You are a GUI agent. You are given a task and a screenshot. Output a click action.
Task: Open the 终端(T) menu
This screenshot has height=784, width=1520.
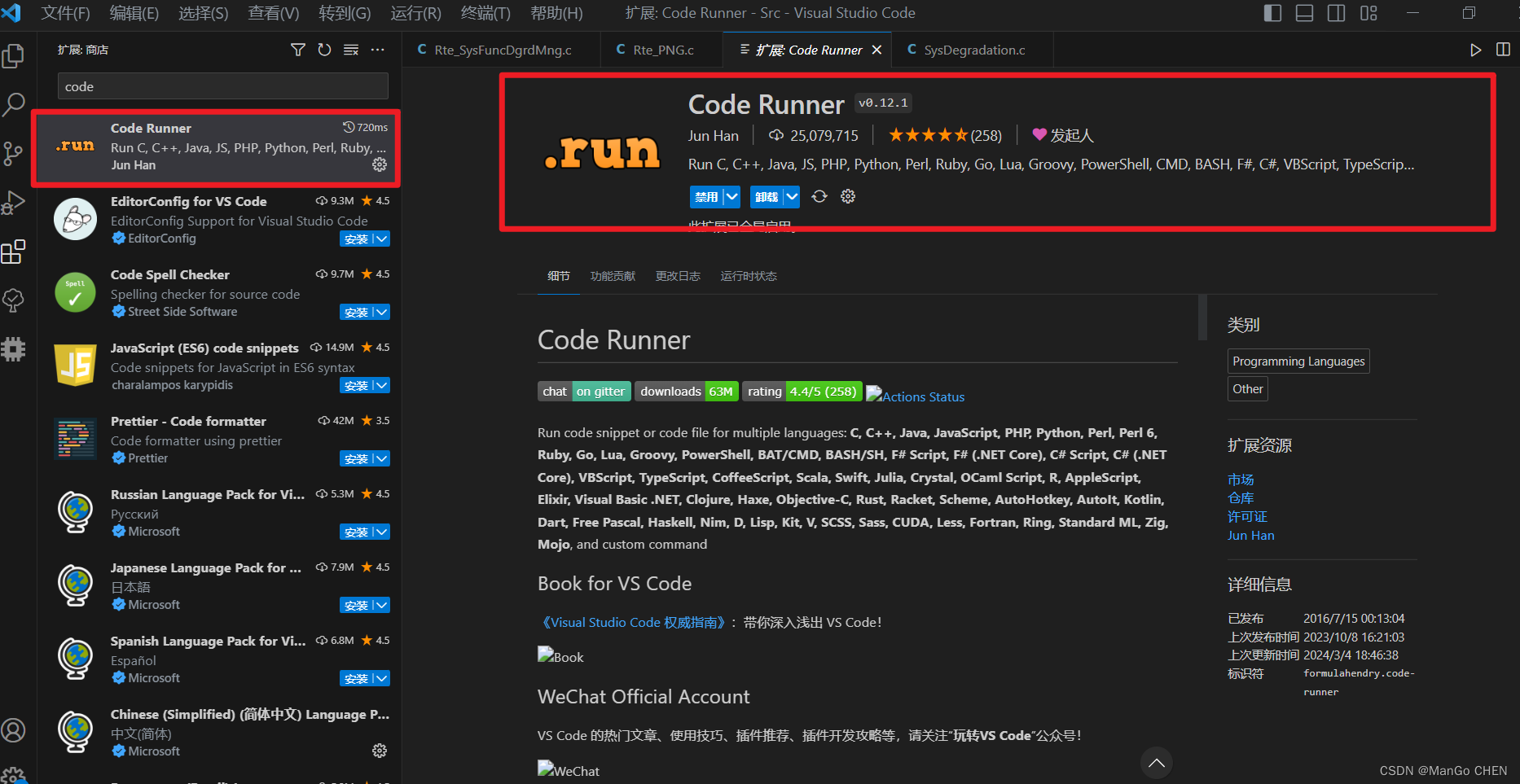tap(487, 13)
